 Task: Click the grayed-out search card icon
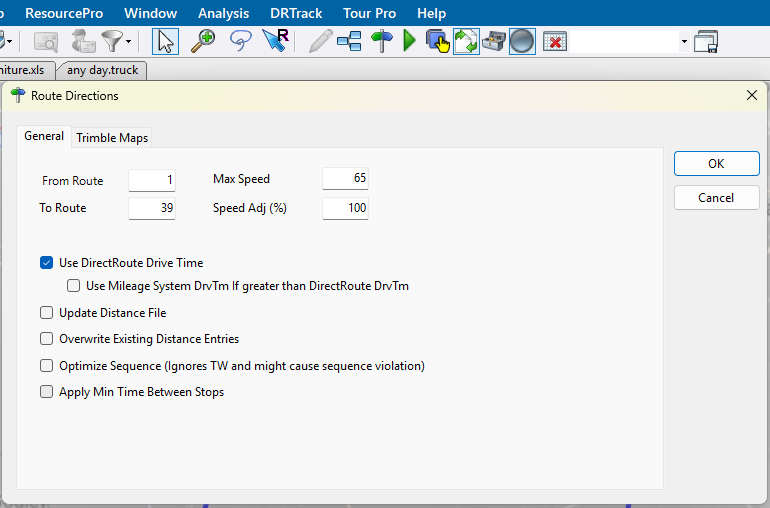(x=46, y=41)
